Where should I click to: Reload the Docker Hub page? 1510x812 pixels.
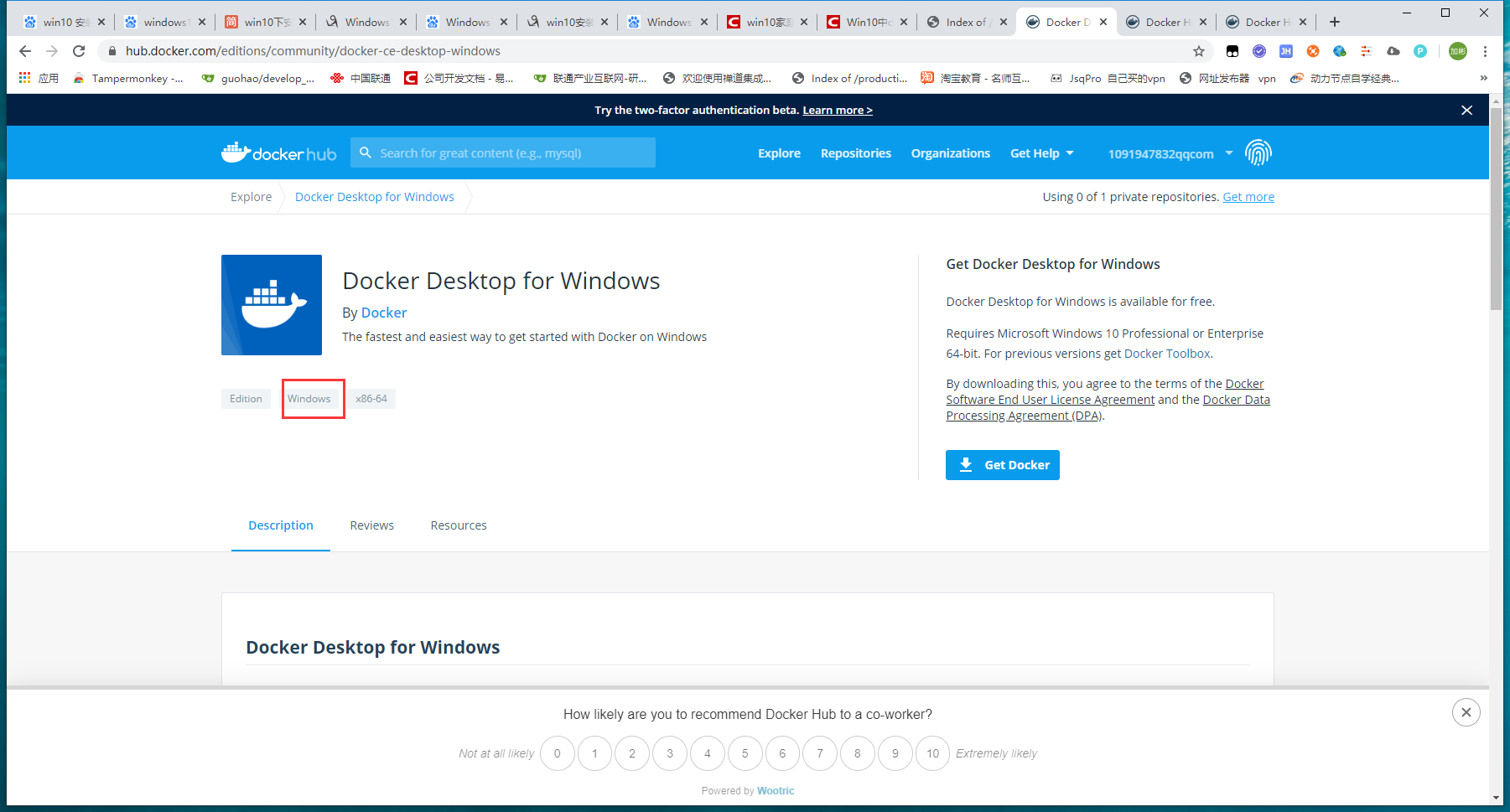79,51
